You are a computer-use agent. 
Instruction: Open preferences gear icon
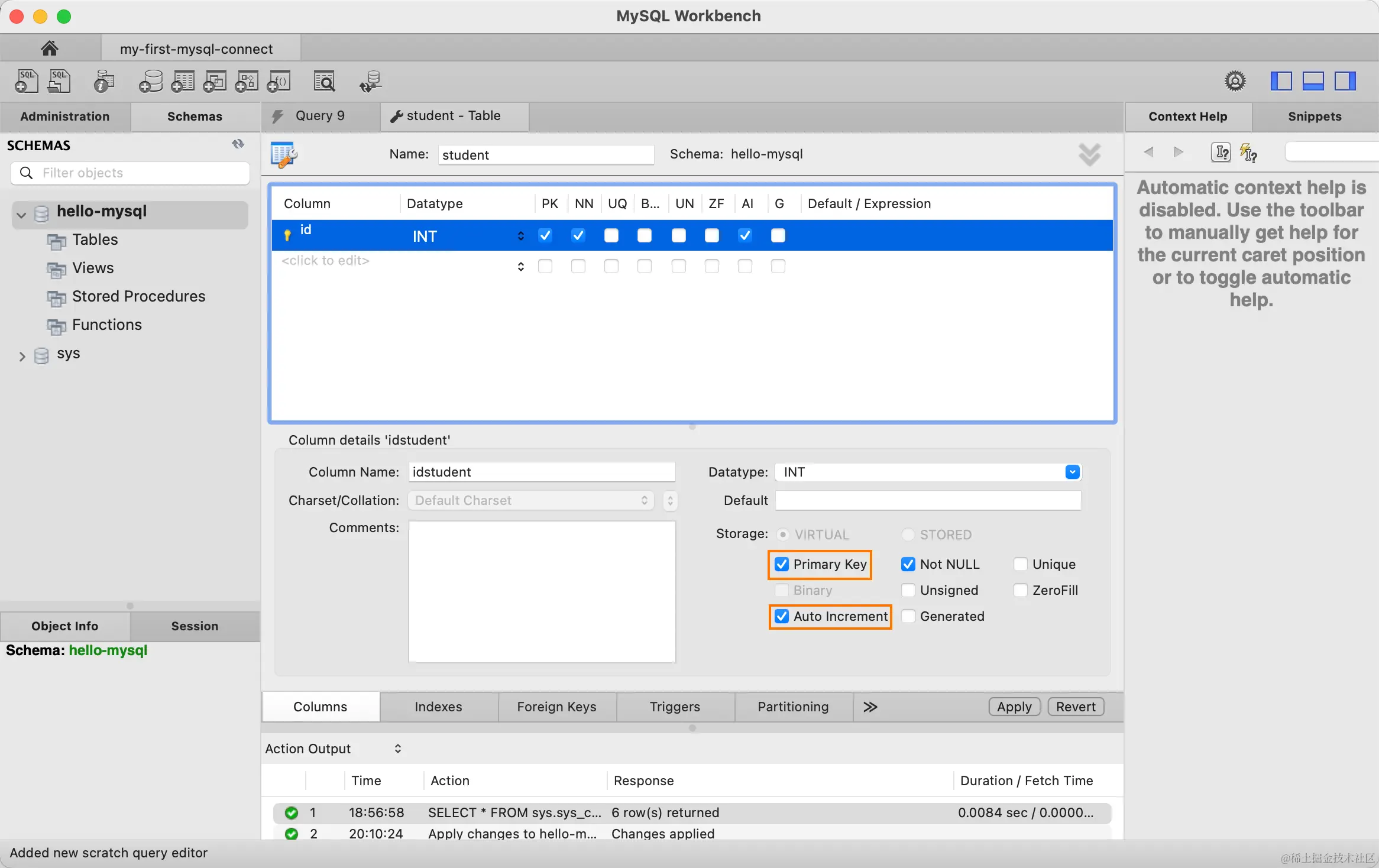tap(1235, 81)
